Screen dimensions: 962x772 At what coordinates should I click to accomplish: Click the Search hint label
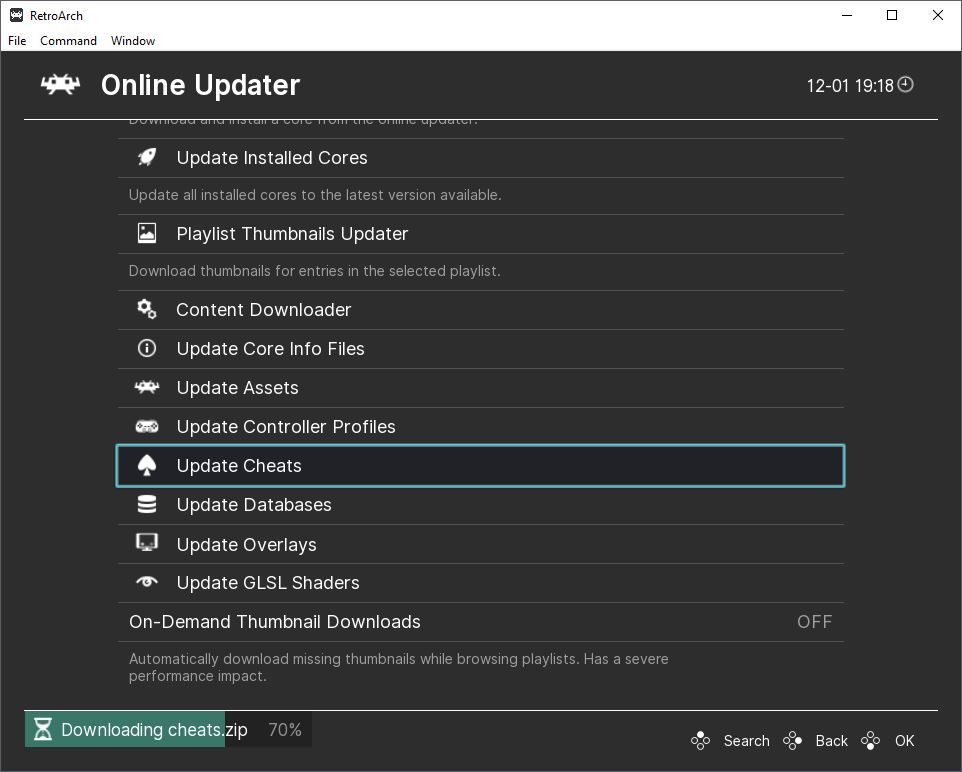(x=746, y=741)
